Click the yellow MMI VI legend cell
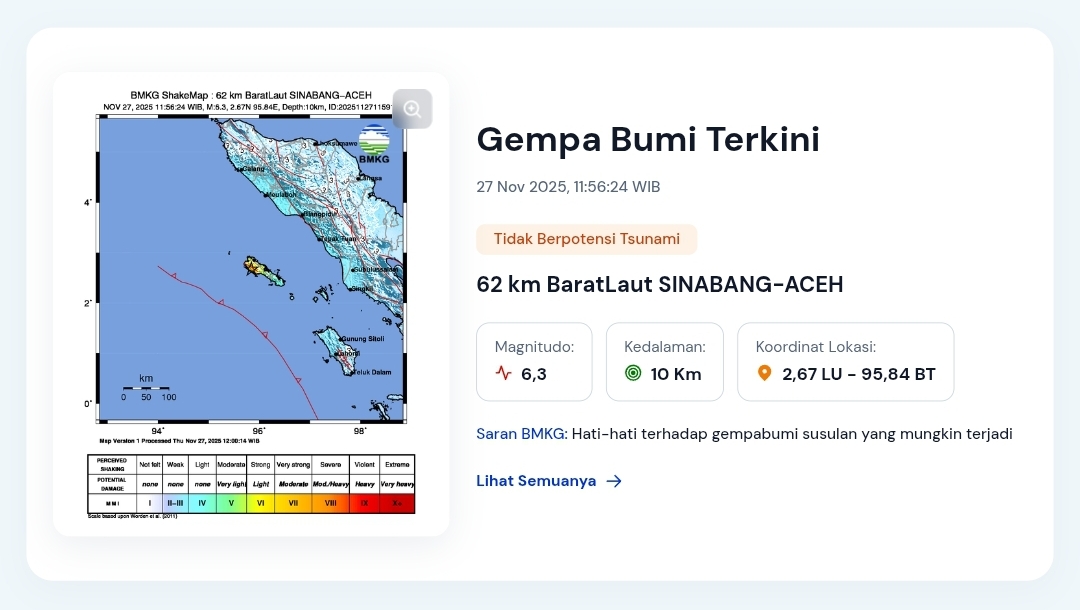Viewport: 1080px width, 610px height. 261,503
